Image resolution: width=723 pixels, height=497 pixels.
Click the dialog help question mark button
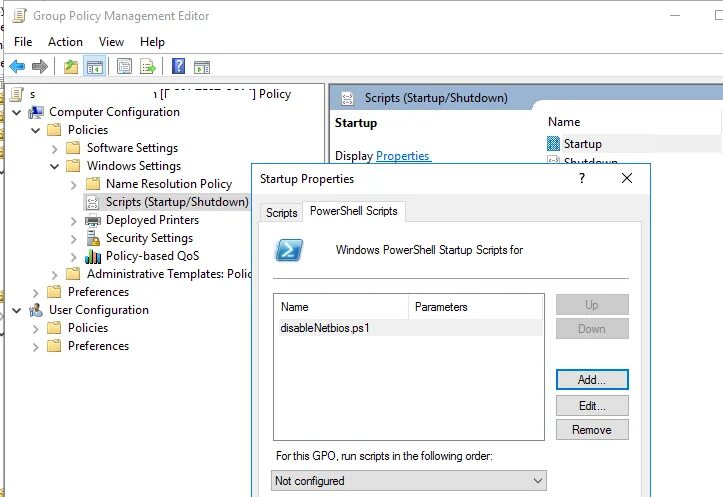tap(582, 178)
